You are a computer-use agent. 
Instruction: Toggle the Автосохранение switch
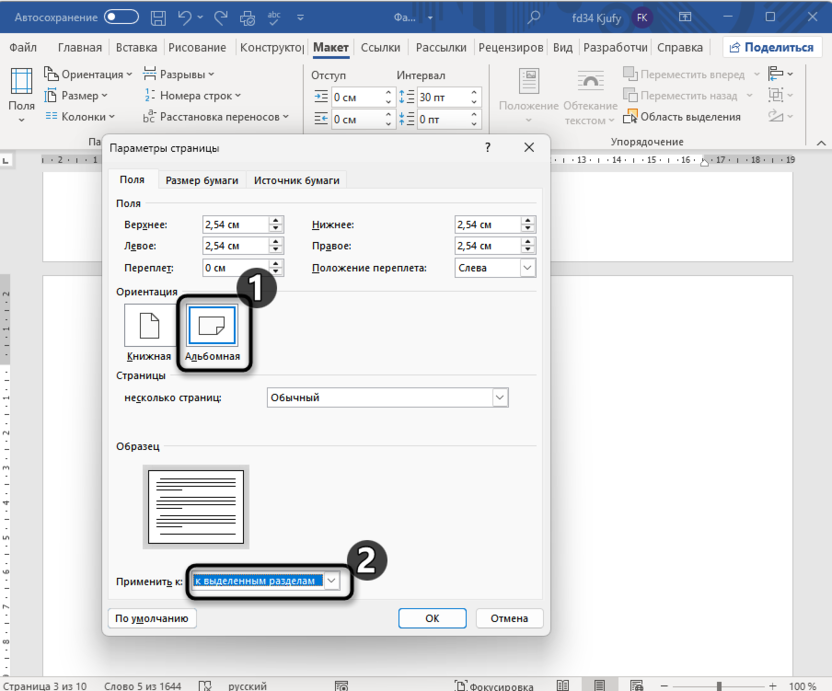click(121, 17)
